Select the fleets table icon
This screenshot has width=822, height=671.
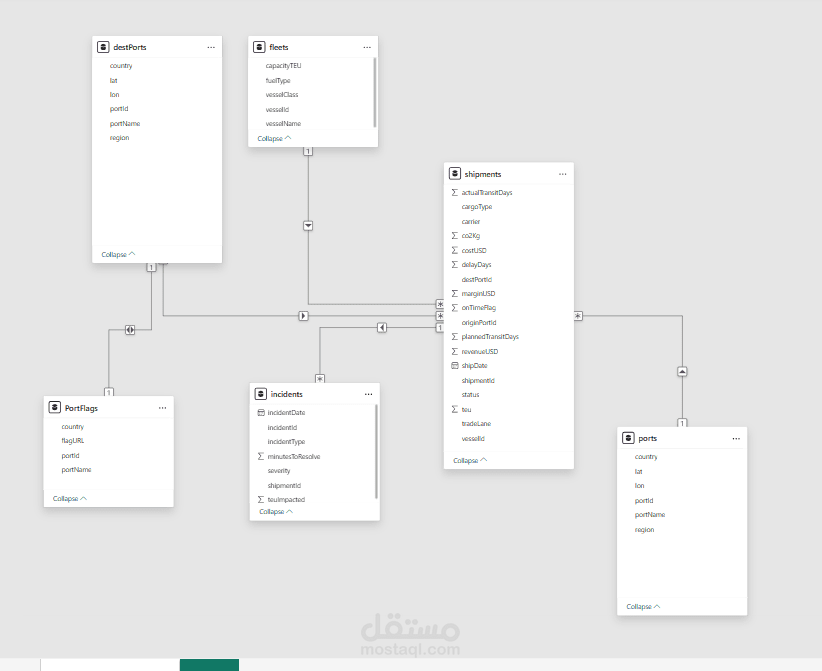tap(259, 47)
